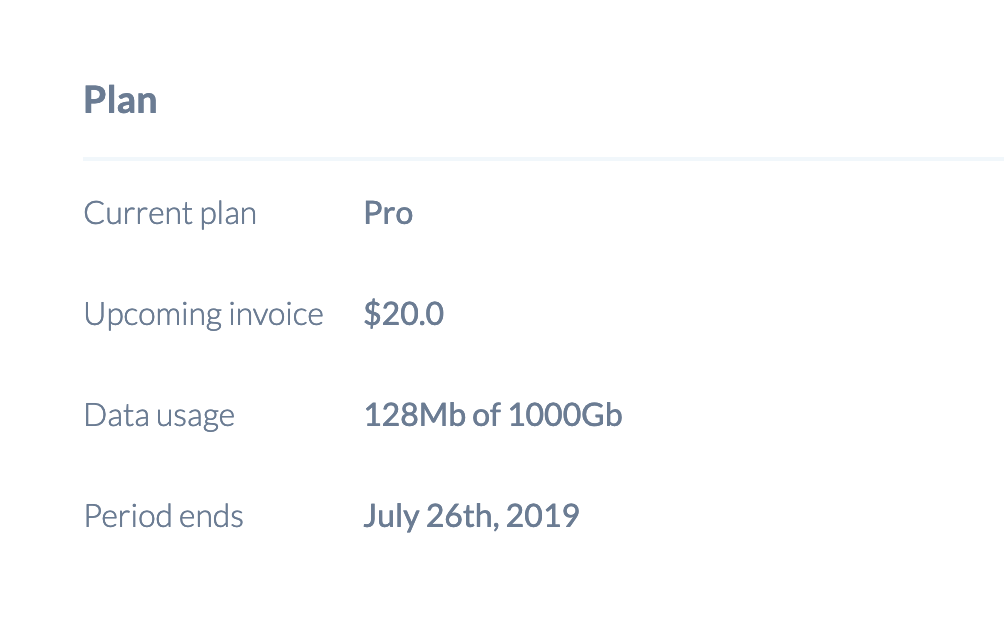Select the Period ends label
The image size is (1004, 636).
click(x=163, y=516)
